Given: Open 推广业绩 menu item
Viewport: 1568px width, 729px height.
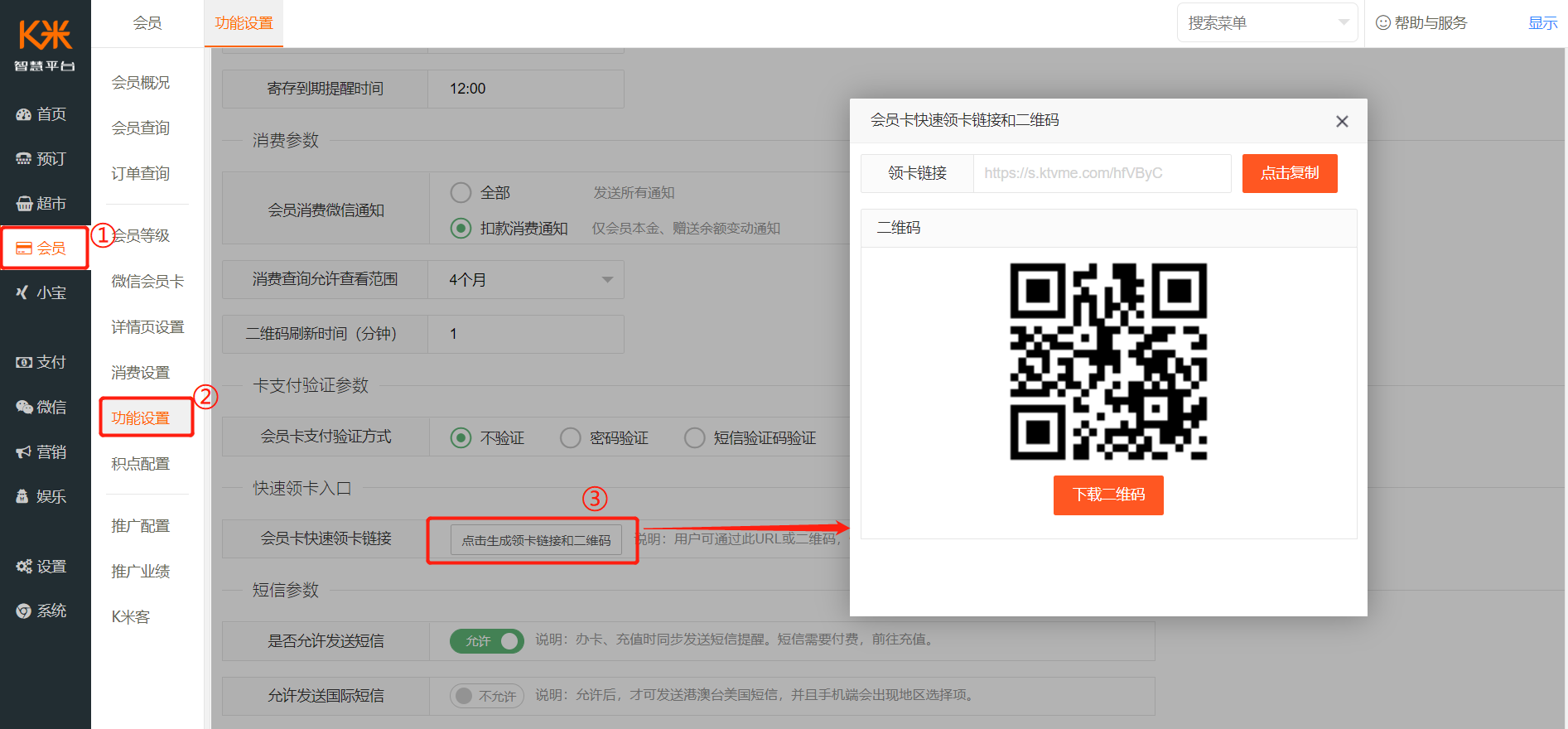Looking at the screenshot, I should (141, 572).
